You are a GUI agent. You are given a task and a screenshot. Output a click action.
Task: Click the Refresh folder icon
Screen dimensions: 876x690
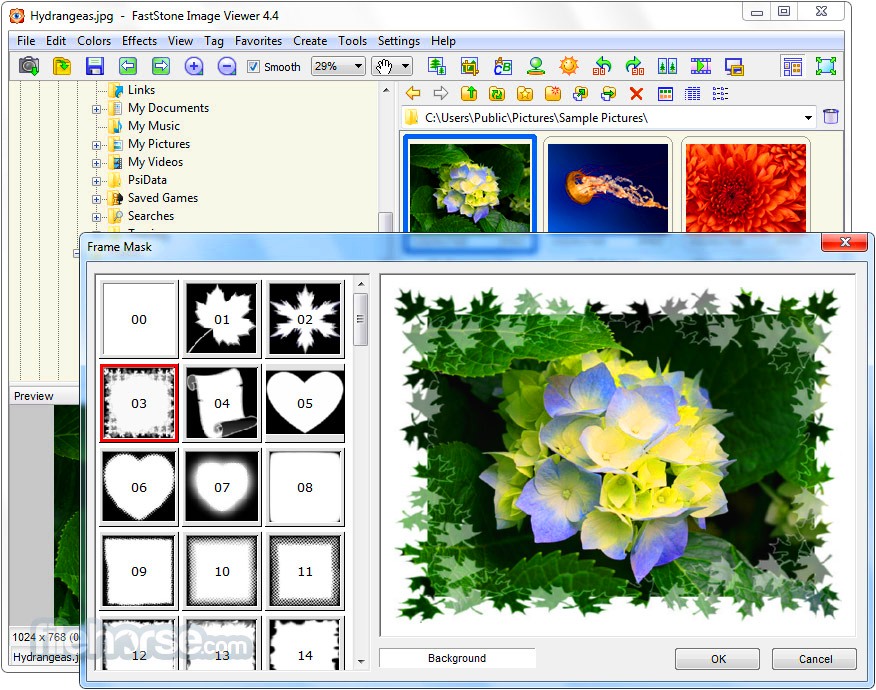(x=497, y=93)
